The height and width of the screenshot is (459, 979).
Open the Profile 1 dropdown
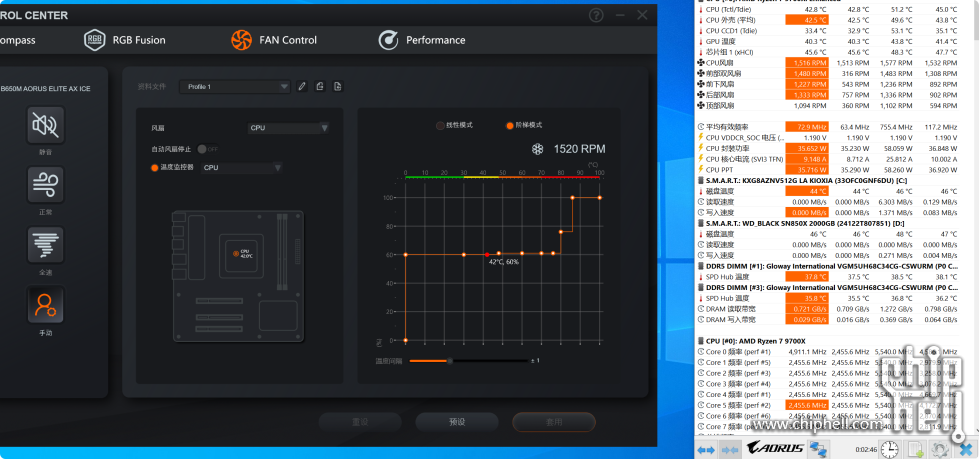tap(235, 87)
